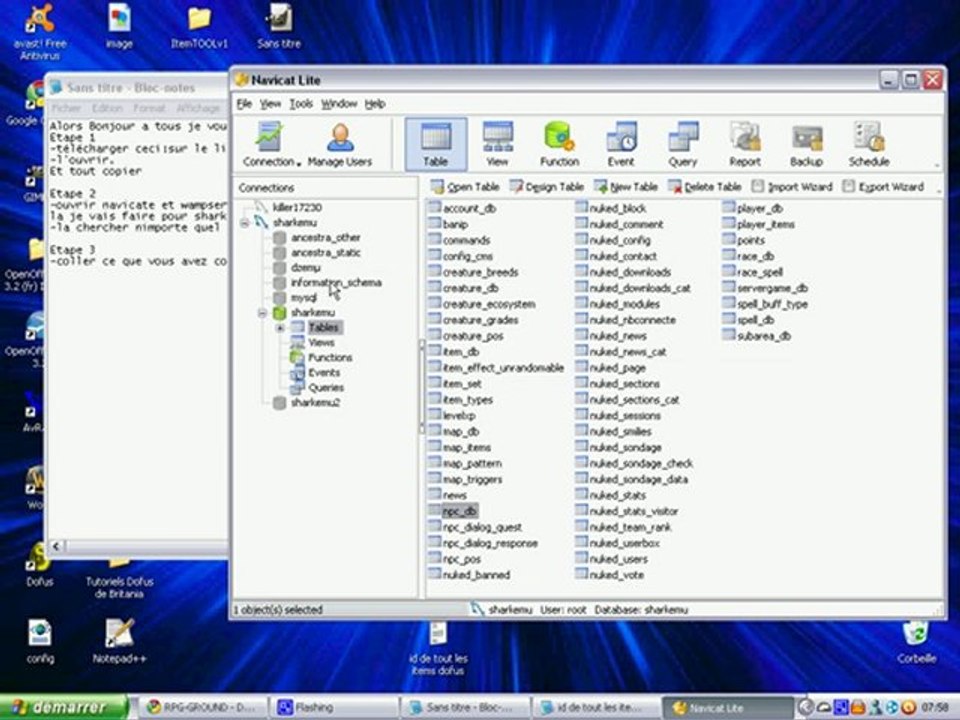
Task: Open the image desktop icon
Action: tap(119, 26)
